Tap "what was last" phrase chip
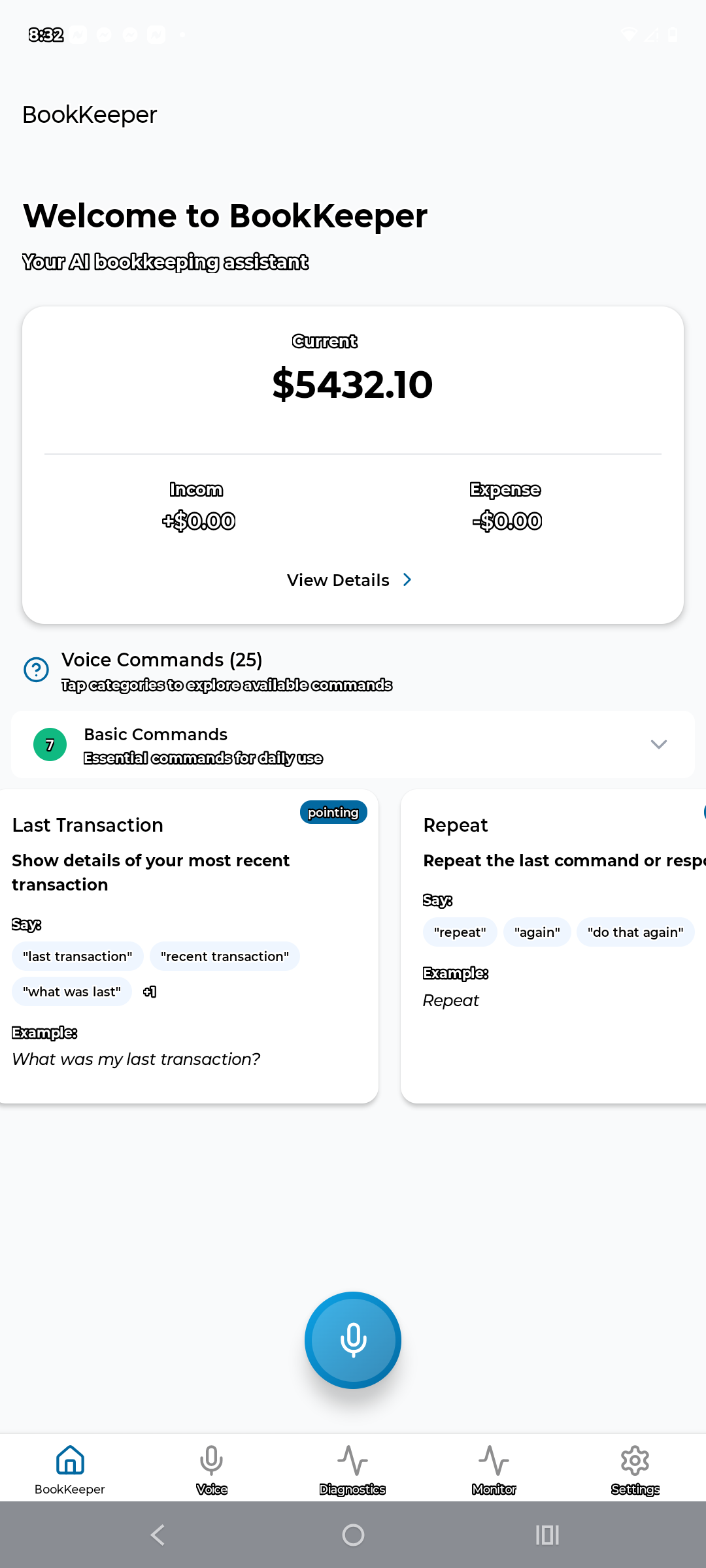 (72, 992)
